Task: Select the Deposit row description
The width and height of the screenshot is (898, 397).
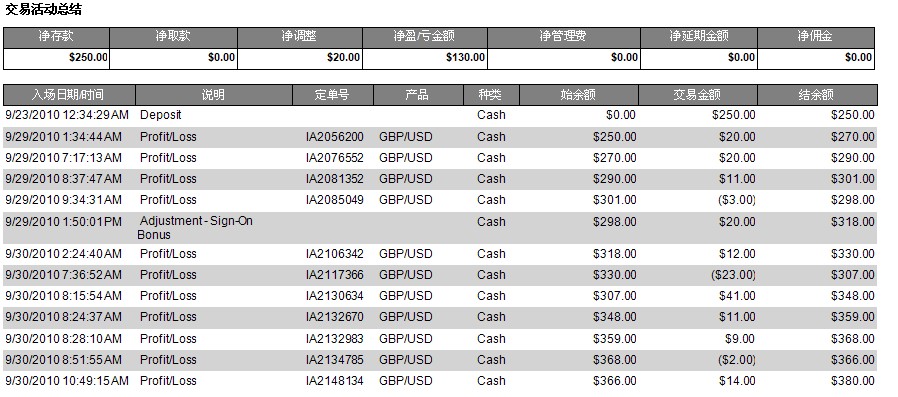Action: 160,115
